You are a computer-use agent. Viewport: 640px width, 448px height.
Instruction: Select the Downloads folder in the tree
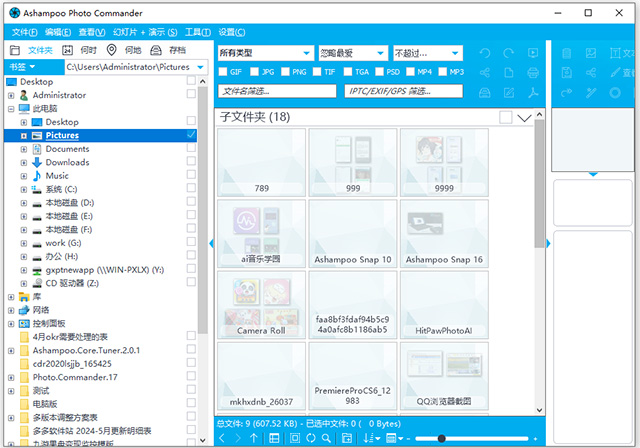(x=67, y=162)
